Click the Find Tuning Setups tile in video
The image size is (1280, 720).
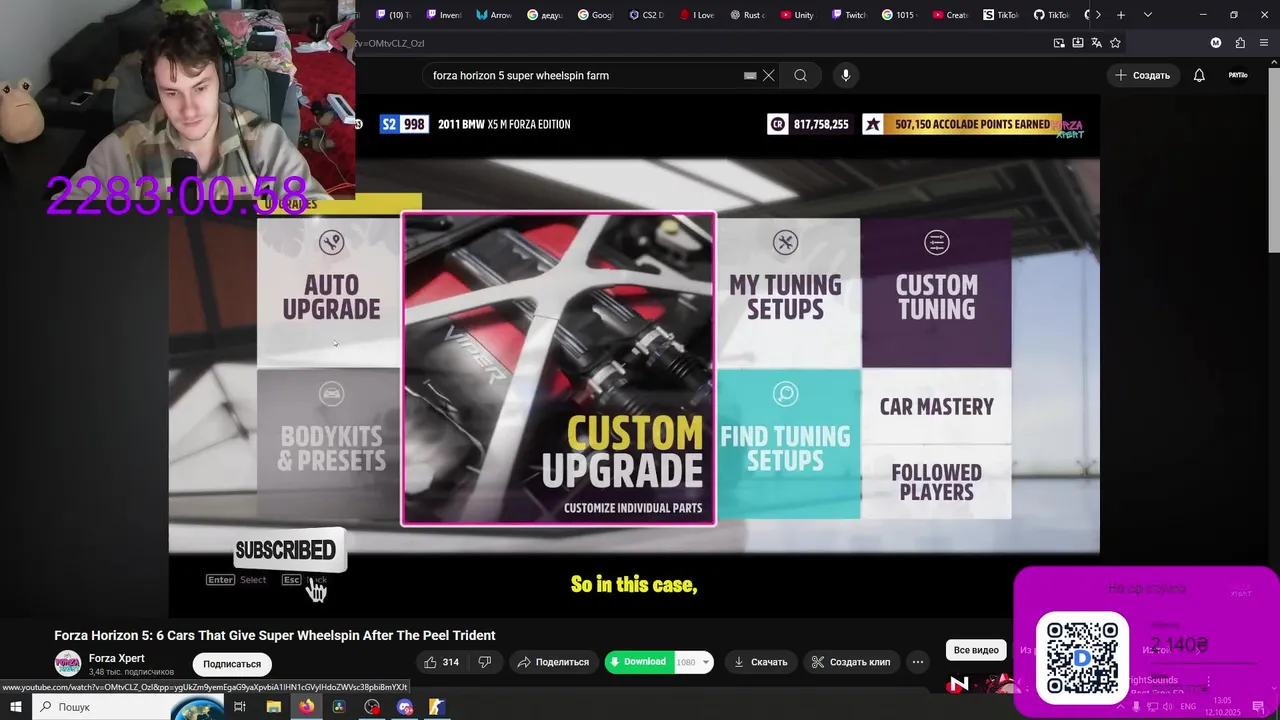787,443
